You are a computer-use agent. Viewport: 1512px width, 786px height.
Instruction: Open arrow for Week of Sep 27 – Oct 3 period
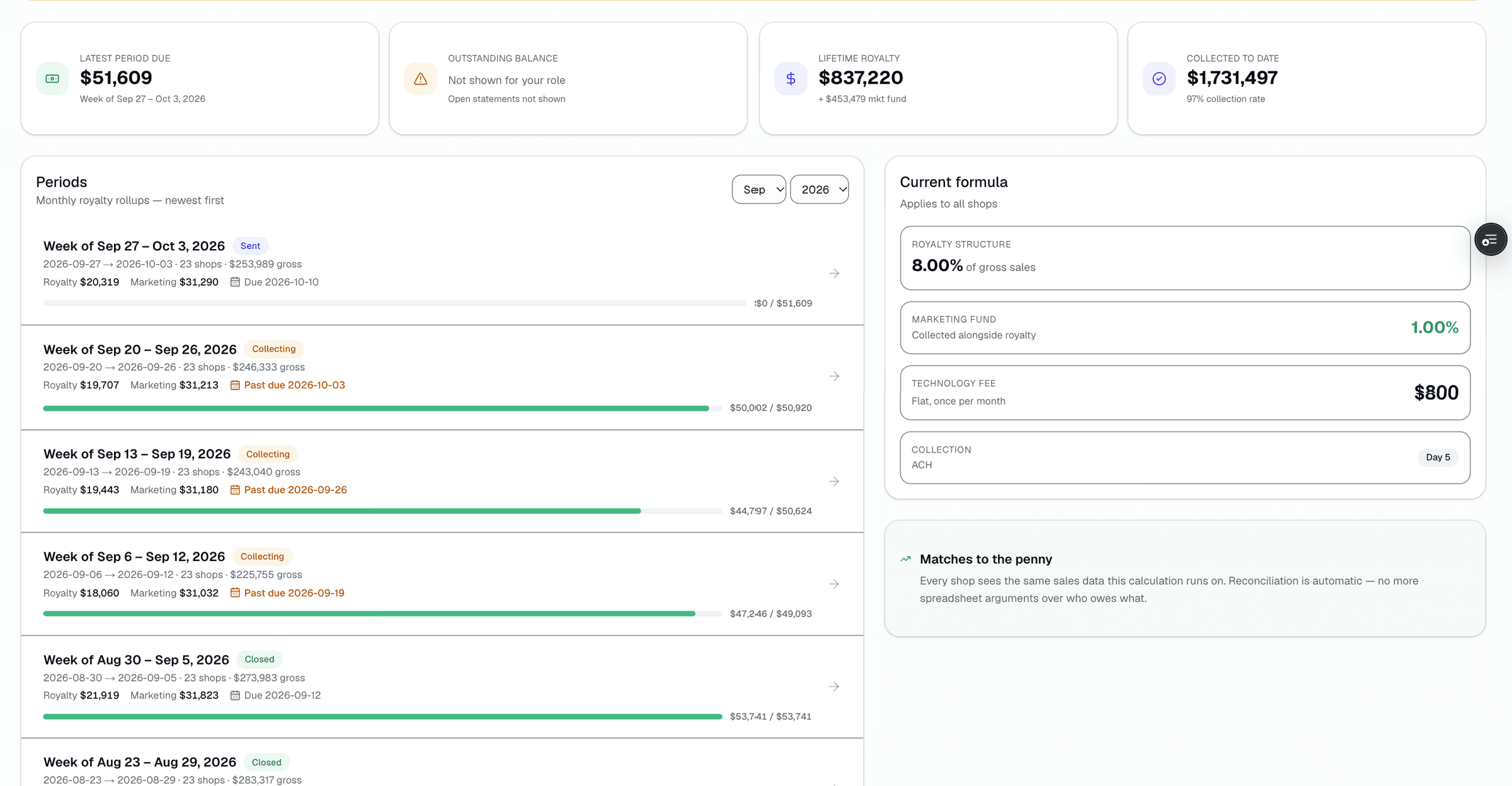[834, 273]
